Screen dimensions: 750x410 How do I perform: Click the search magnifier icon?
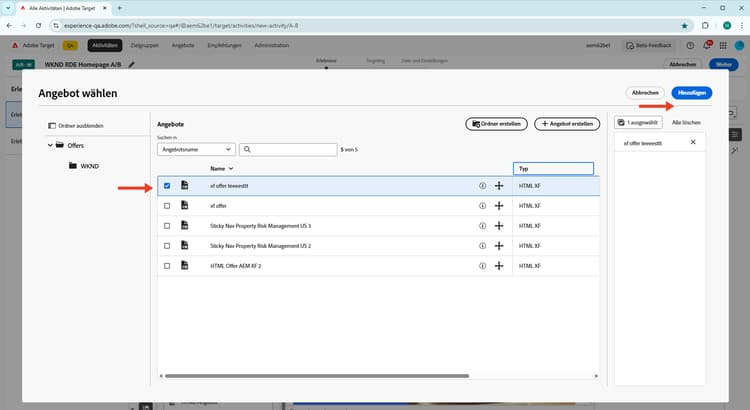tap(247, 149)
